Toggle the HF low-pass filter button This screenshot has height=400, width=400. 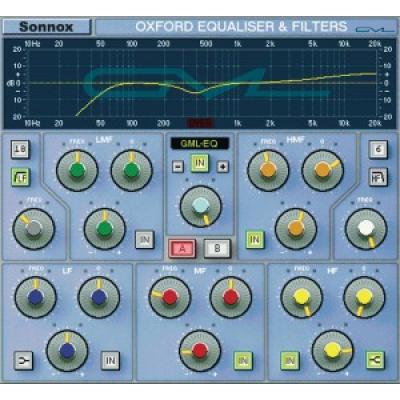pos(378,177)
